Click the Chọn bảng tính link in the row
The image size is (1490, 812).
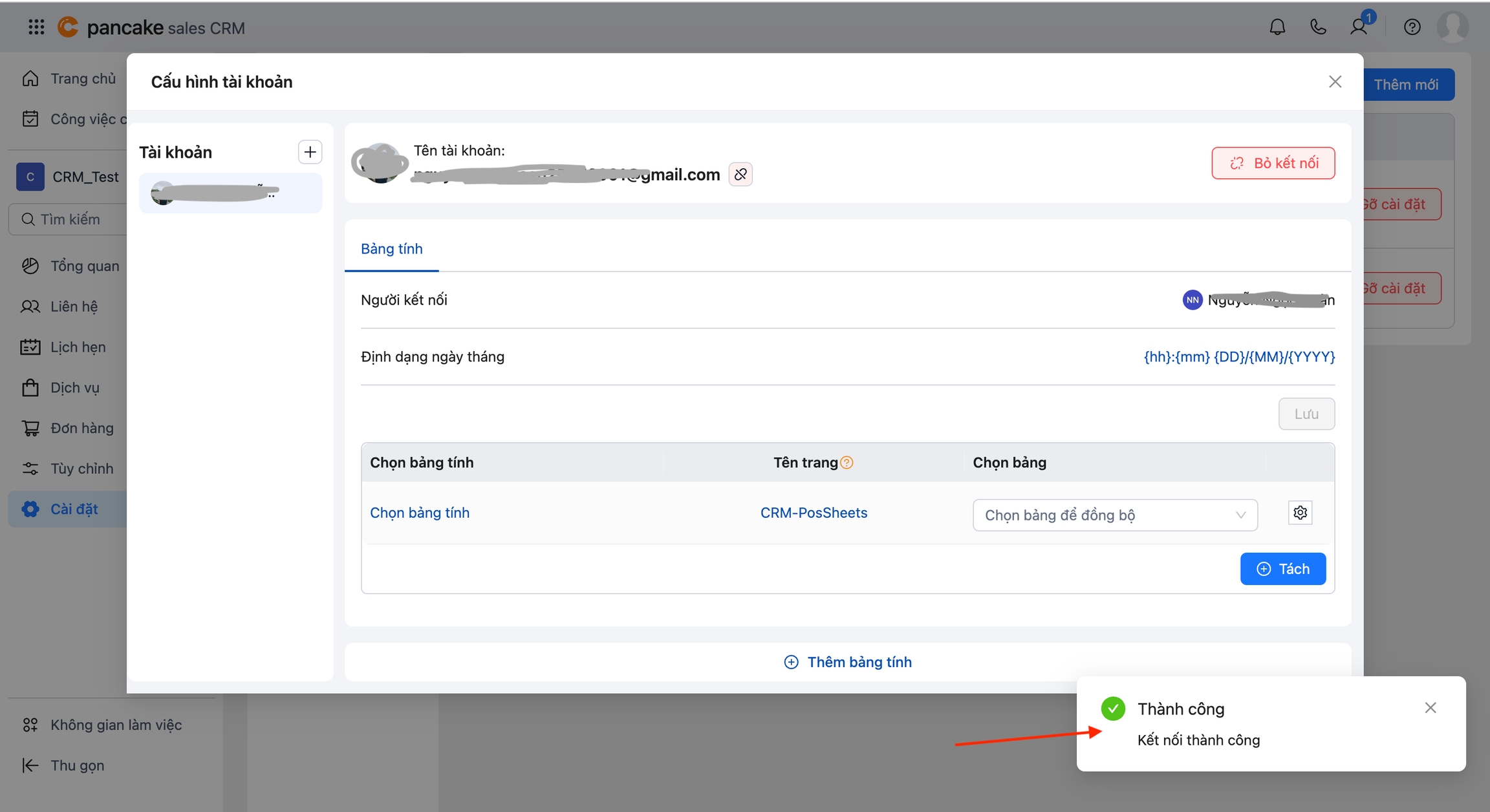click(x=420, y=513)
